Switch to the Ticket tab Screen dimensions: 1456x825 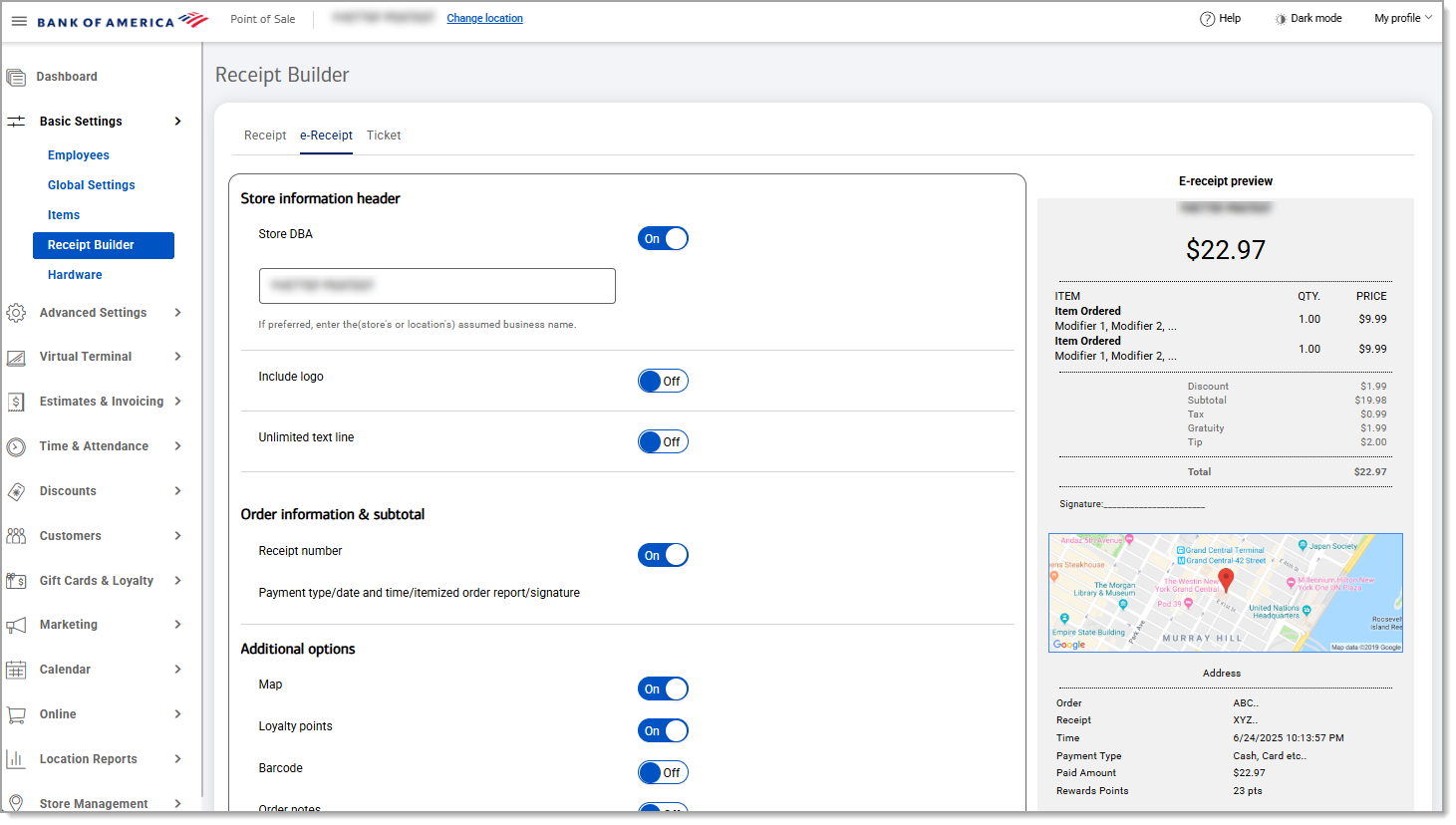384,136
